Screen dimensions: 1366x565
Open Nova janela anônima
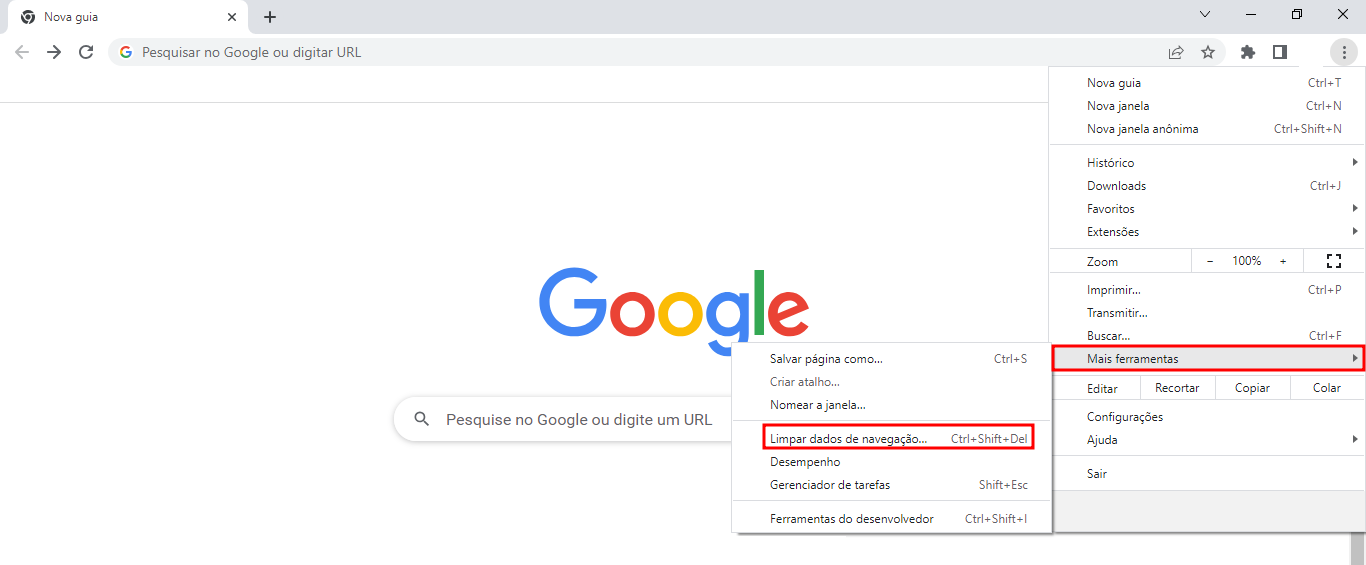pos(1207,129)
